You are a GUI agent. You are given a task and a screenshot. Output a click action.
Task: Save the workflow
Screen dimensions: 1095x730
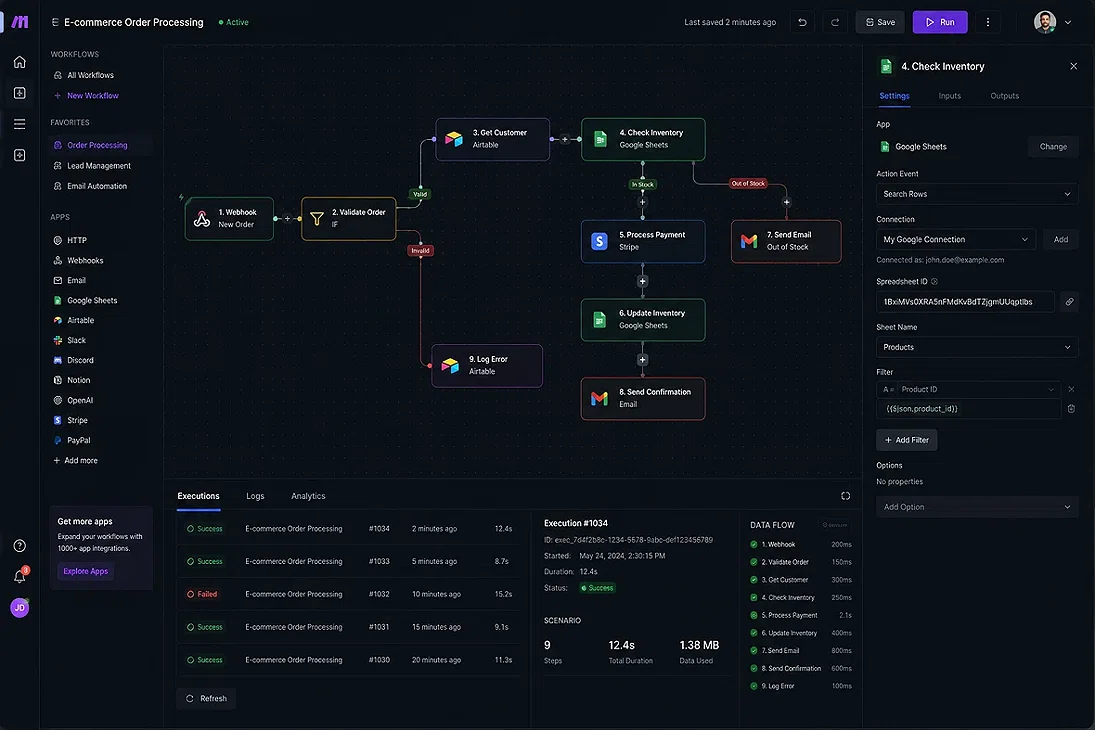[880, 22]
